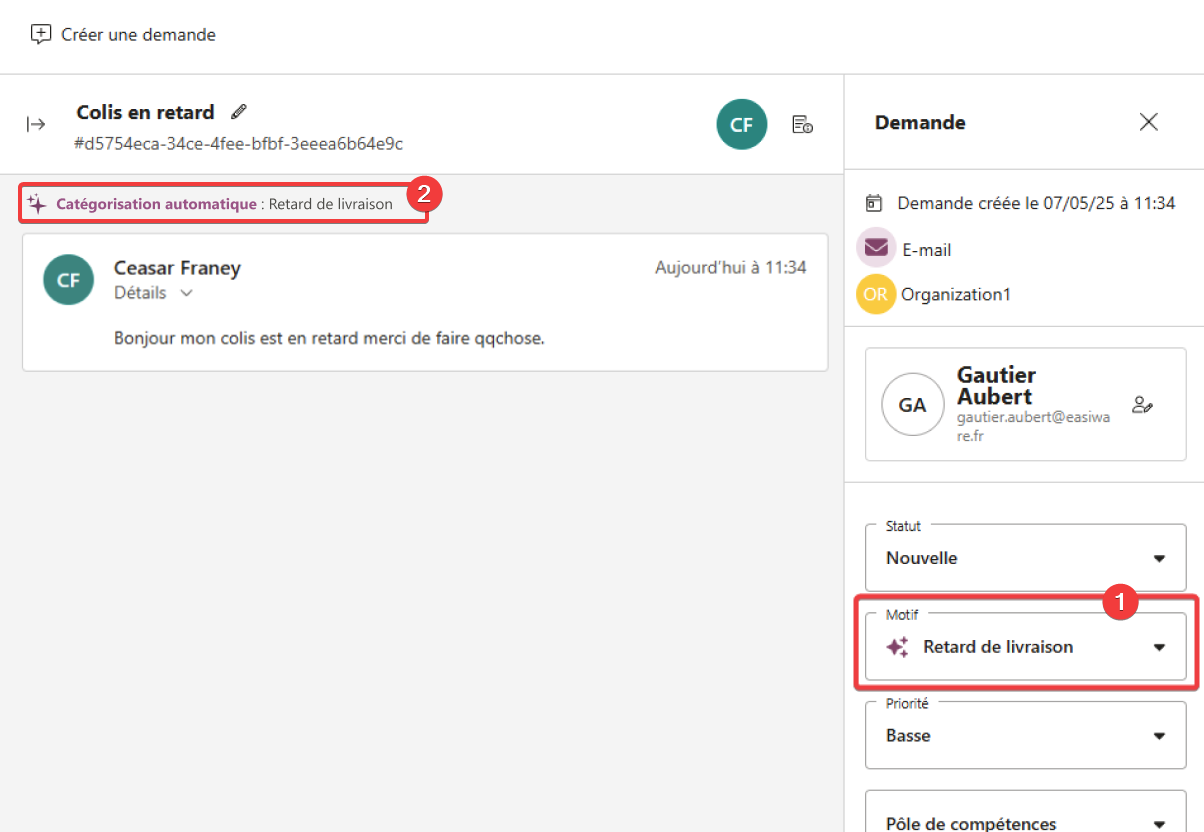Click the Créer une demande chat icon
Image resolution: width=1204 pixels, height=832 pixels.
41,34
